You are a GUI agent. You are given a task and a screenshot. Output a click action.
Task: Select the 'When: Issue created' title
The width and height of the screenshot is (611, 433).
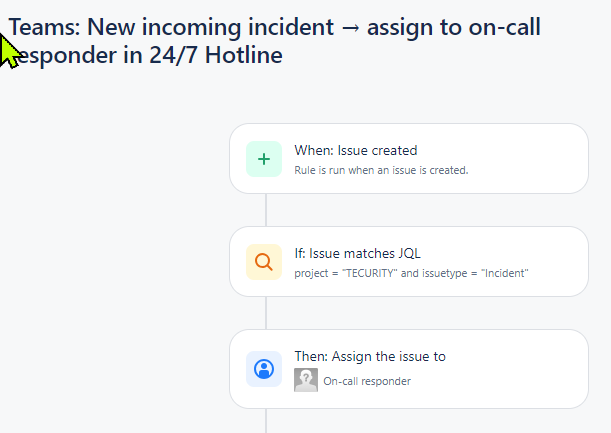(x=355, y=151)
